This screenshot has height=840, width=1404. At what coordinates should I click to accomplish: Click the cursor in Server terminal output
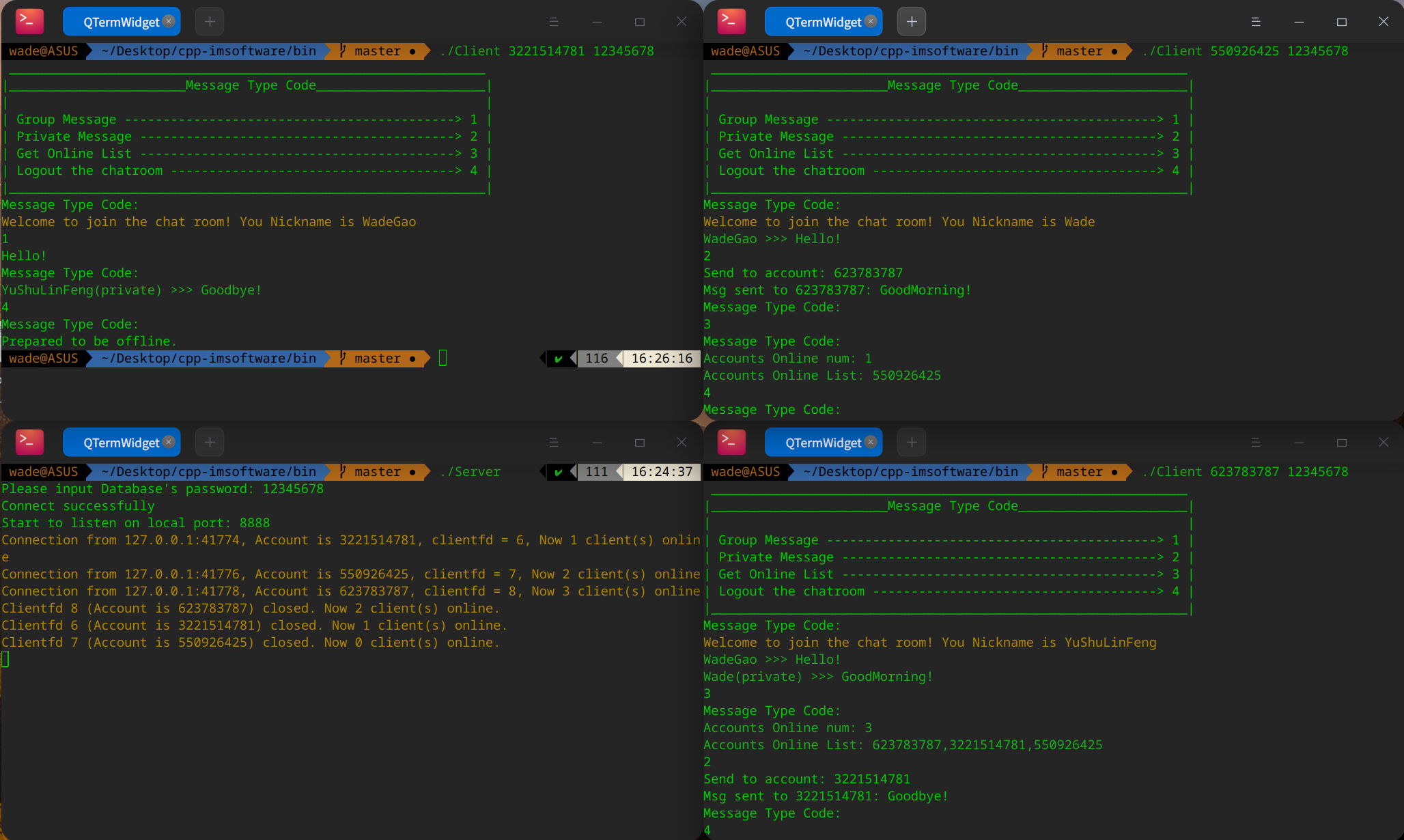pyautogui.click(x=5, y=659)
